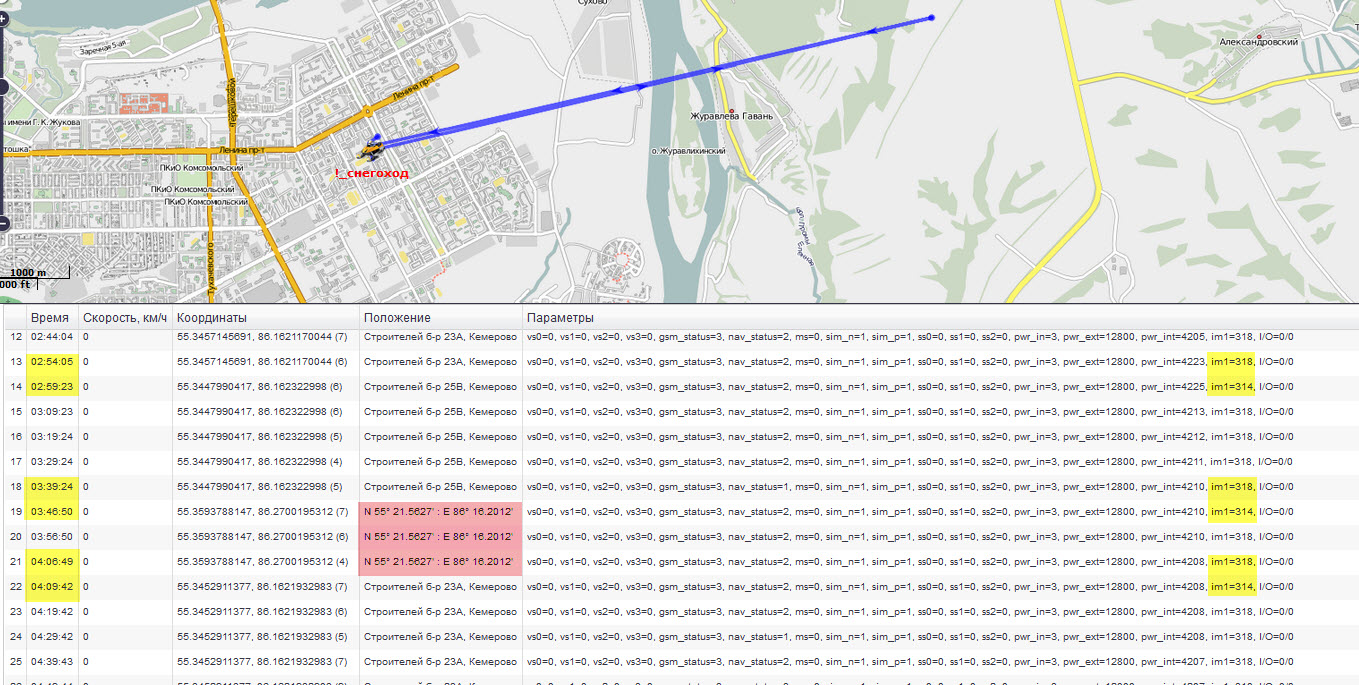Click the Параметры column header
1359x685 pixels.
pos(560,317)
